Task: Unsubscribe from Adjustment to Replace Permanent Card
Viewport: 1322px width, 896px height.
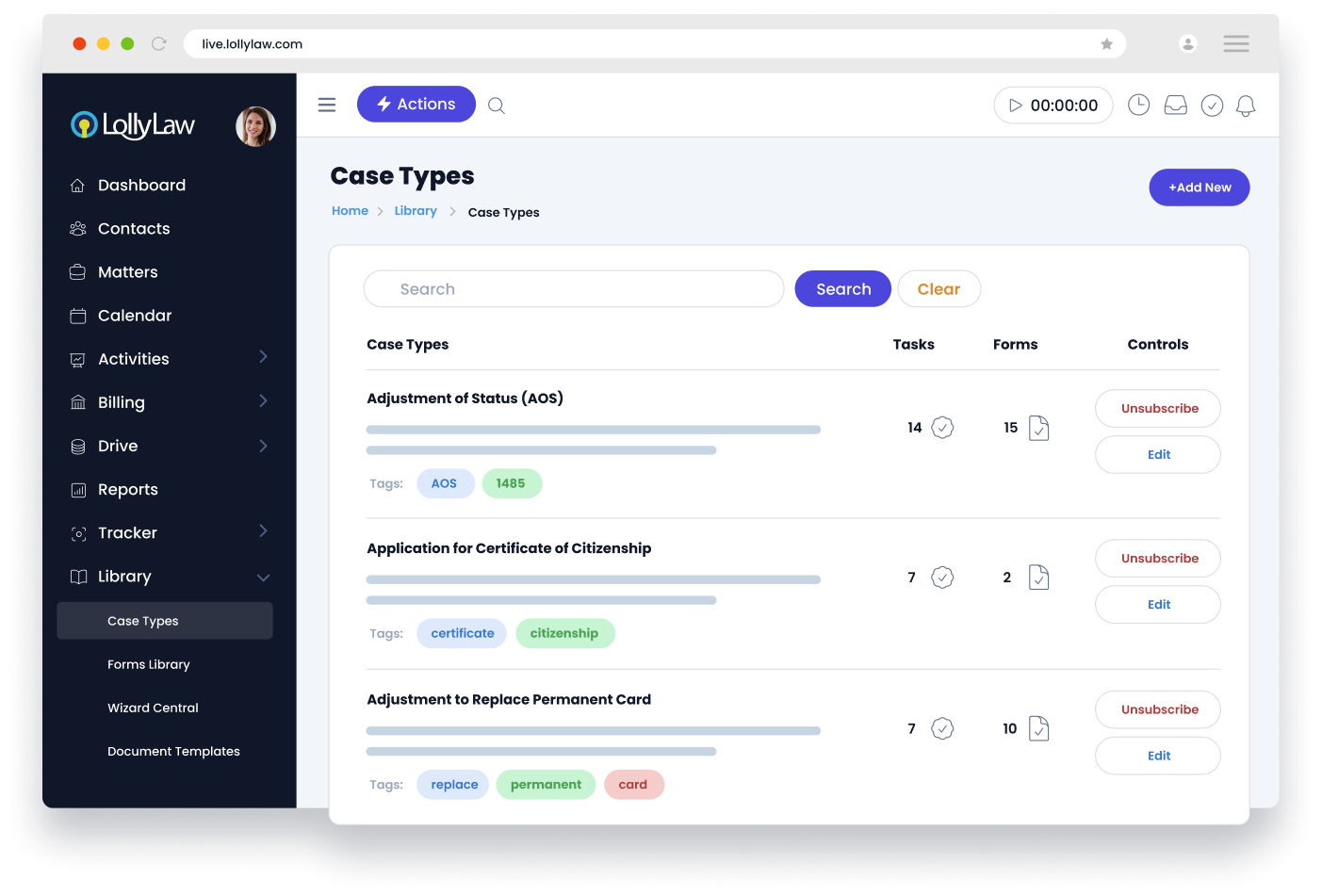Action: click(x=1158, y=709)
